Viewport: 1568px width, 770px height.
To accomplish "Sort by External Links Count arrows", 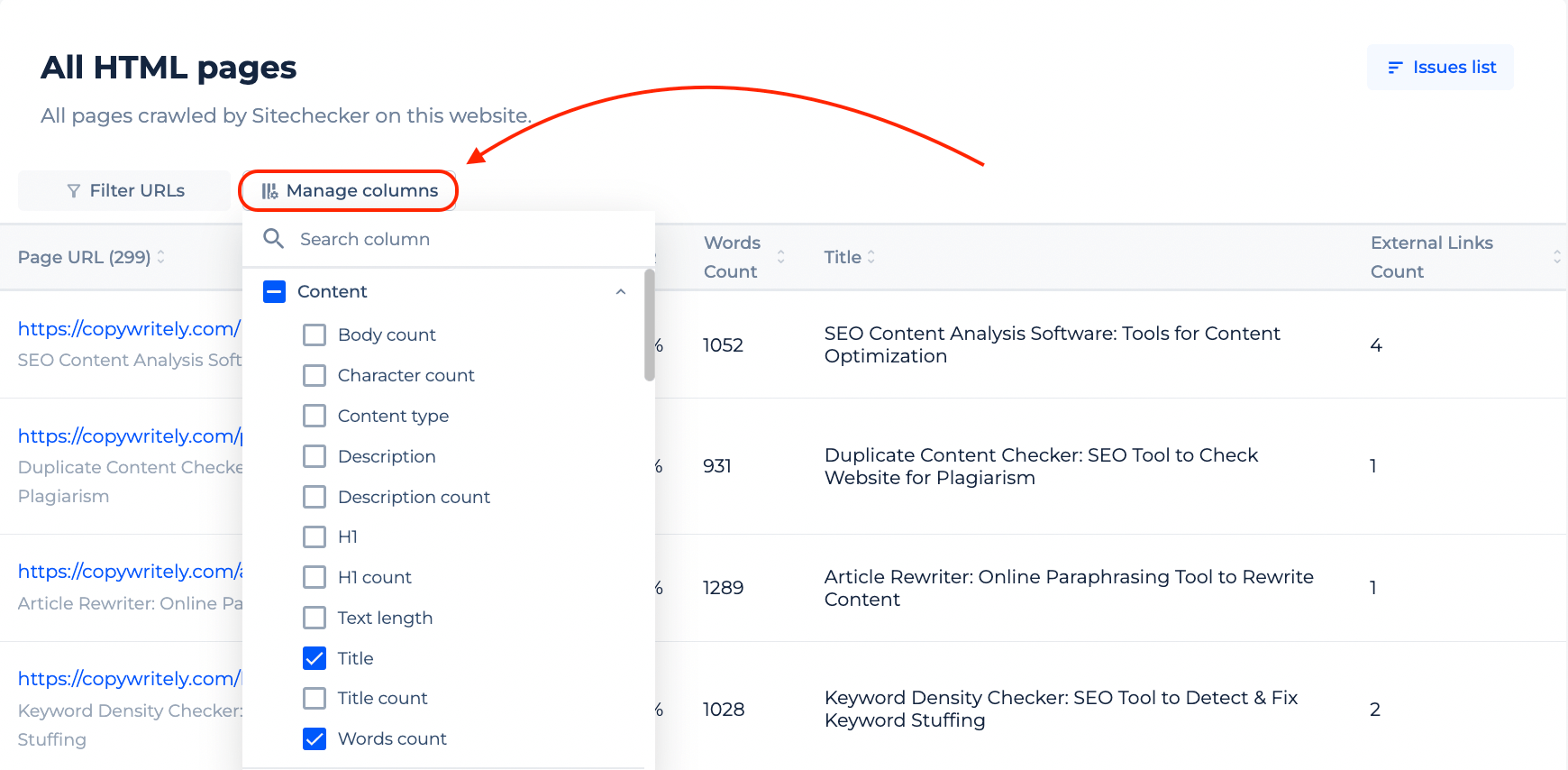I will point(1556,257).
